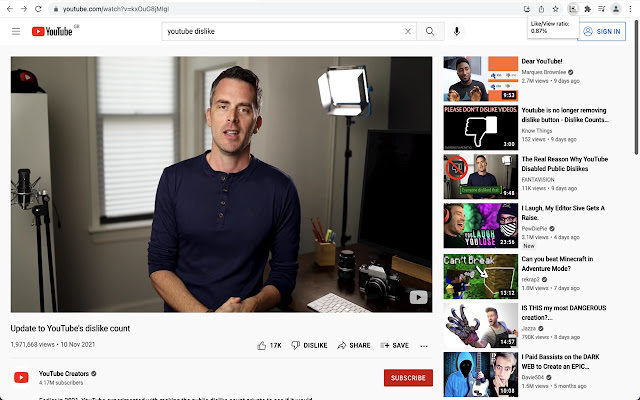SAVE the video to a playlist
Screen dimensions: 640x400
click(394, 345)
